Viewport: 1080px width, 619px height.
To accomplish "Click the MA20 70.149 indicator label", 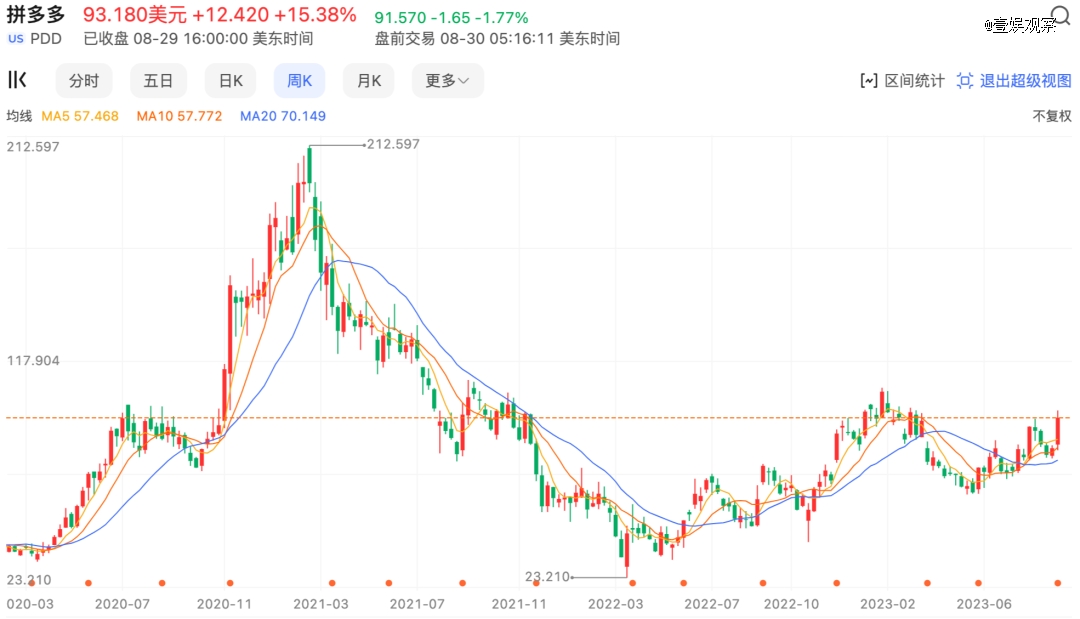I will coord(283,116).
